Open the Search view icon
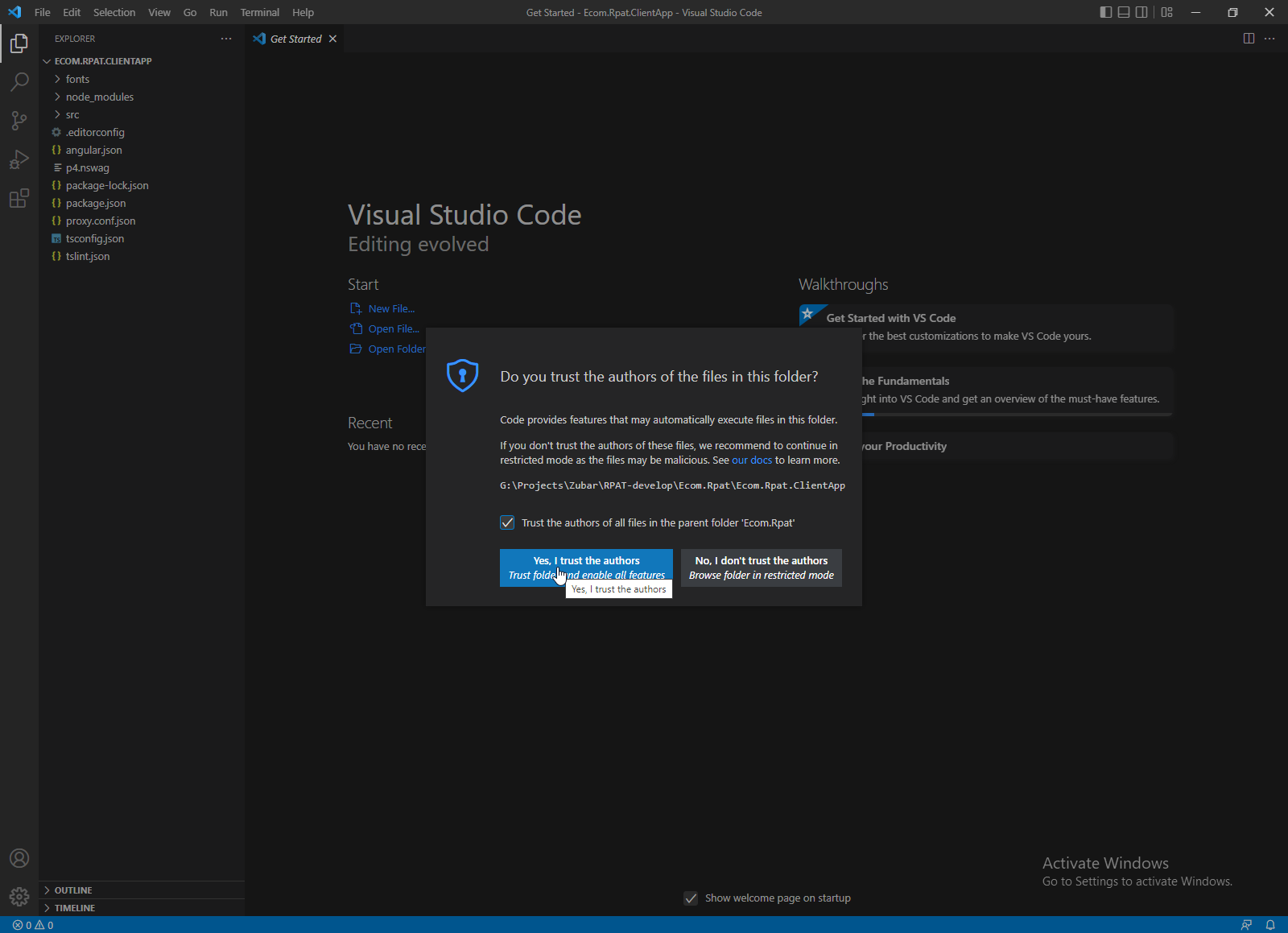The height and width of the screenshot is (933, 1288). pos(19,81)
